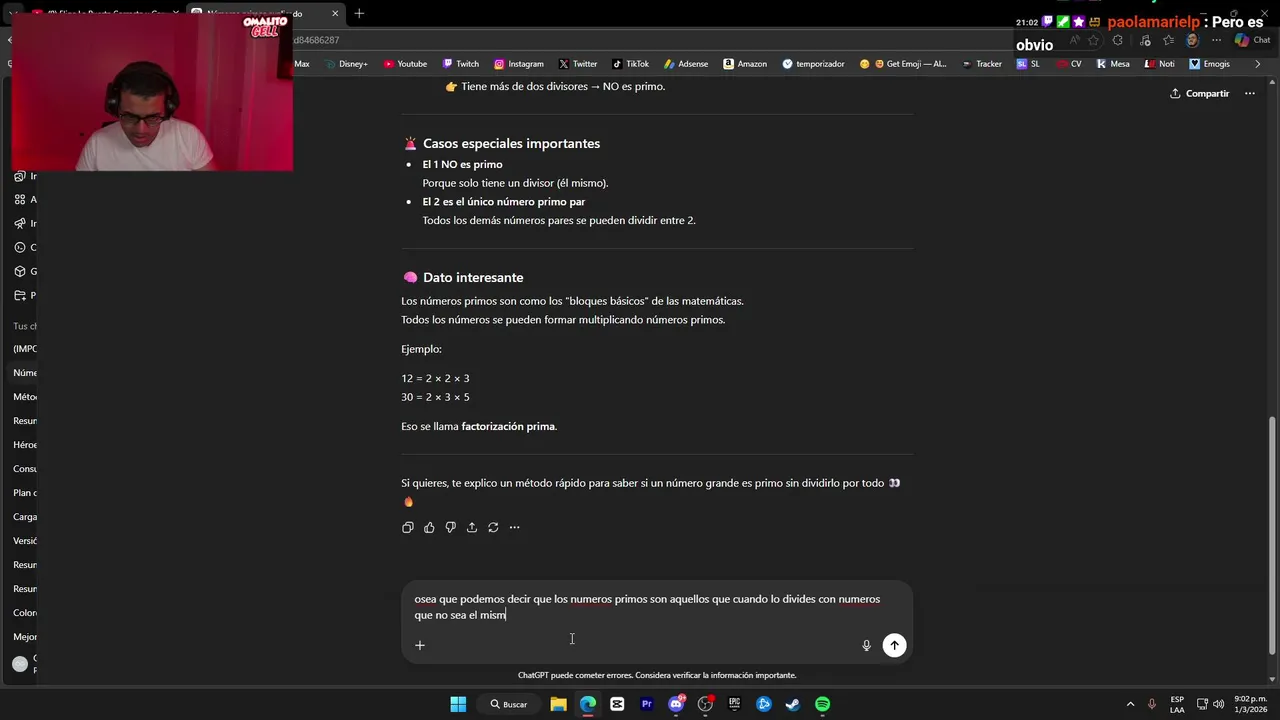
Task: Open Discord from the taskbar
Action: coord(676,704)
